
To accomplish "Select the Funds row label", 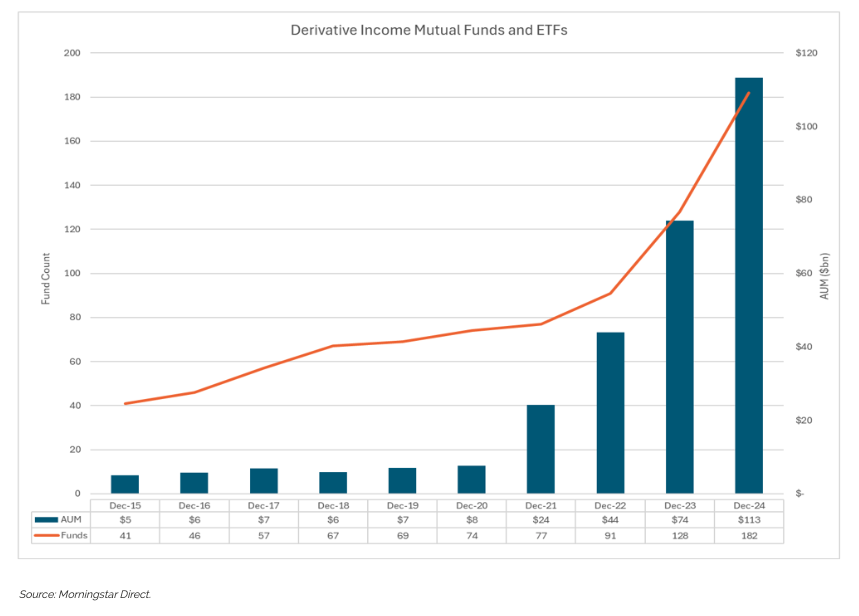I will tap(74, 536).
